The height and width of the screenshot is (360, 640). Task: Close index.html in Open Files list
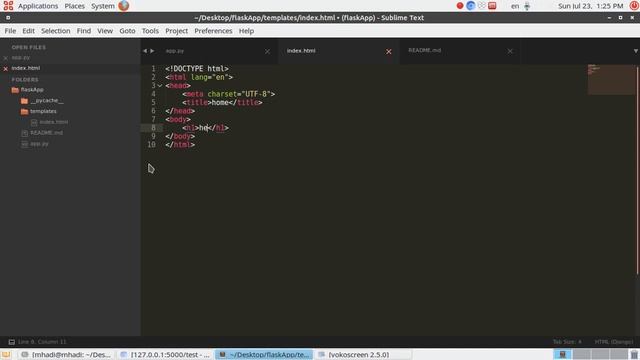click(x=6, y=69)
